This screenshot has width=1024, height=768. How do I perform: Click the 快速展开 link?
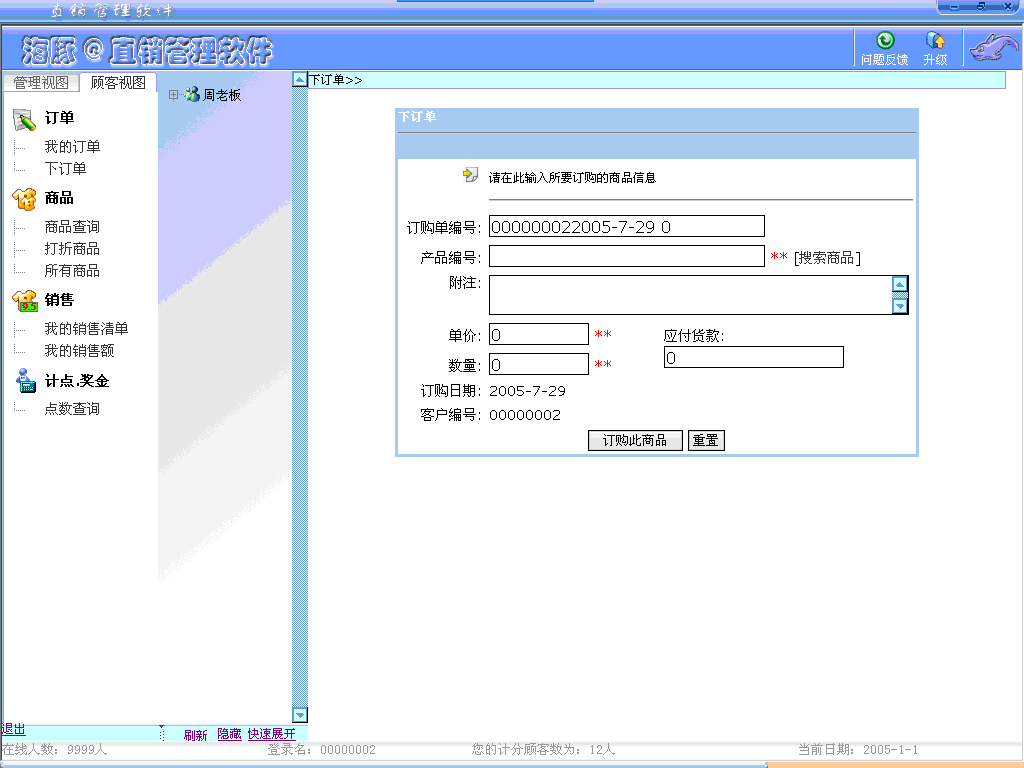[271, 734]
